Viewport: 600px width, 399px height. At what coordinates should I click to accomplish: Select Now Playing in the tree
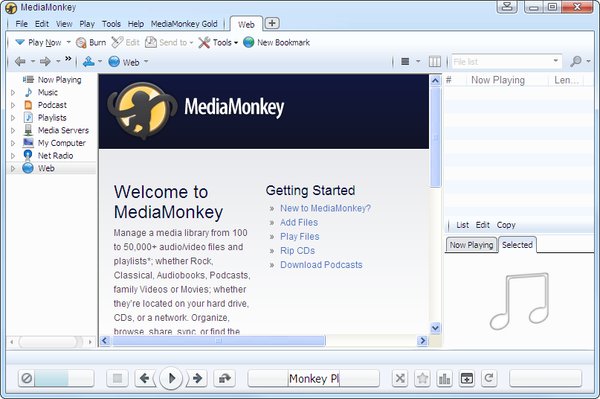click(59, 80)
